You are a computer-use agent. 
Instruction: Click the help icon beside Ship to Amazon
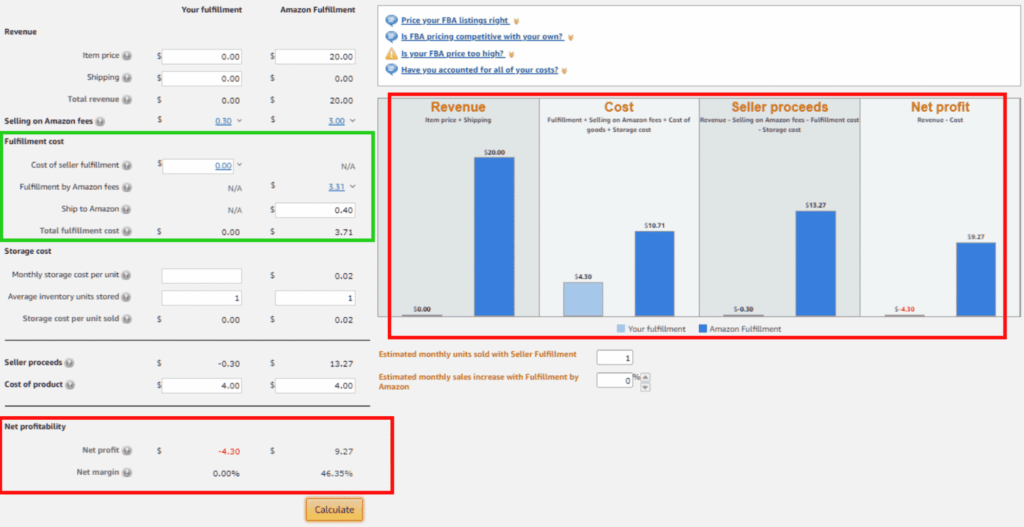point(127,210)
